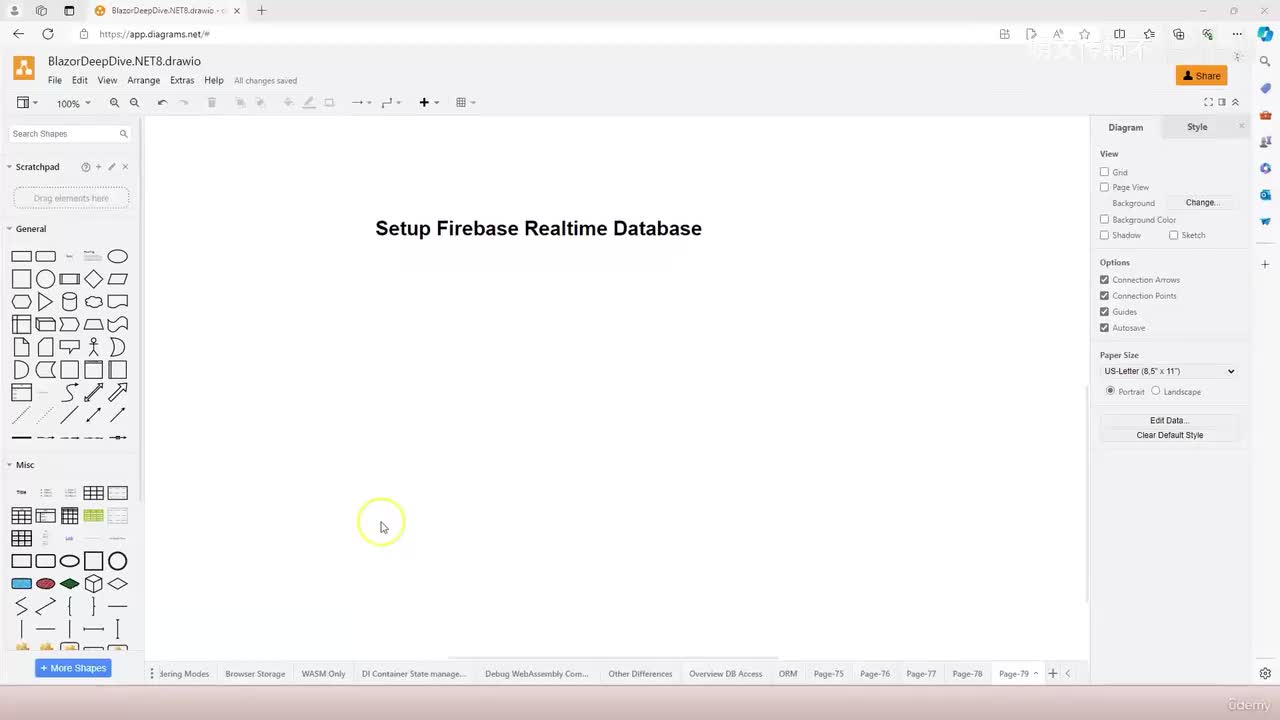Choose the Cloud shape in General

(x=94, y=302)
